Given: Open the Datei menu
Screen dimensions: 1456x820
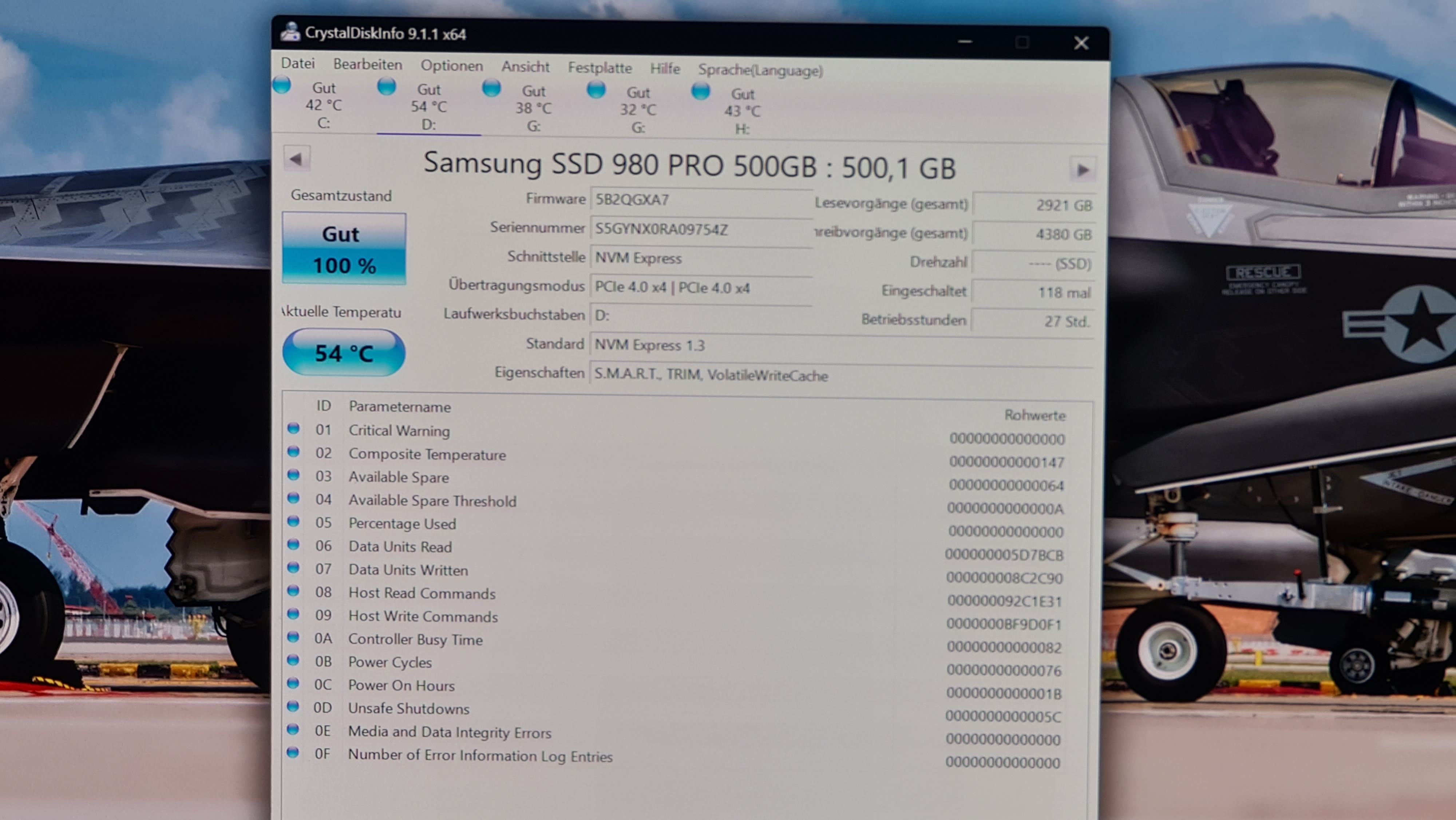Looking at the screenshot, I should pos(297,63).
